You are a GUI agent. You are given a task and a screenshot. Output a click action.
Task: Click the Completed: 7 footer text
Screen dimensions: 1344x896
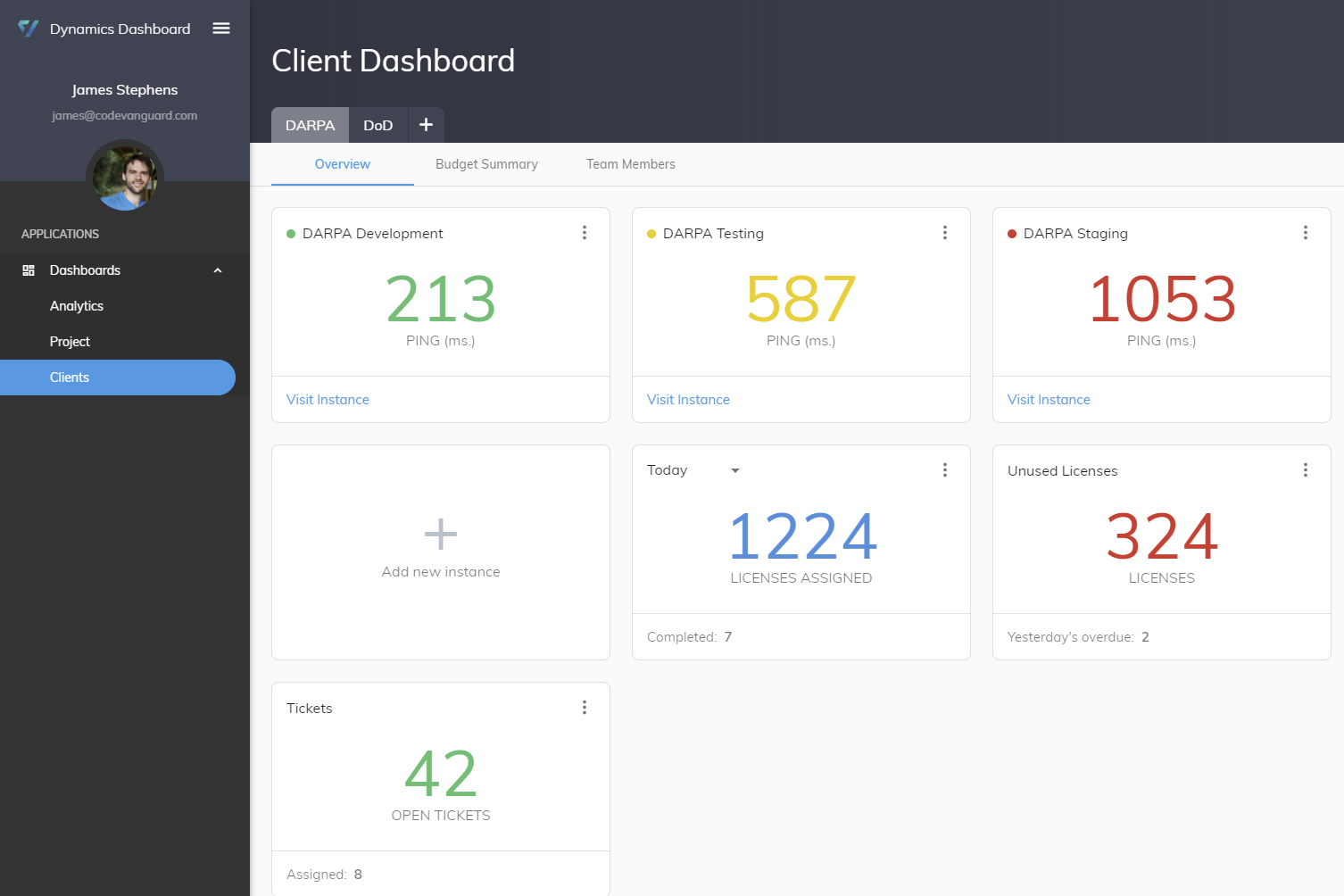coord(689,637)
